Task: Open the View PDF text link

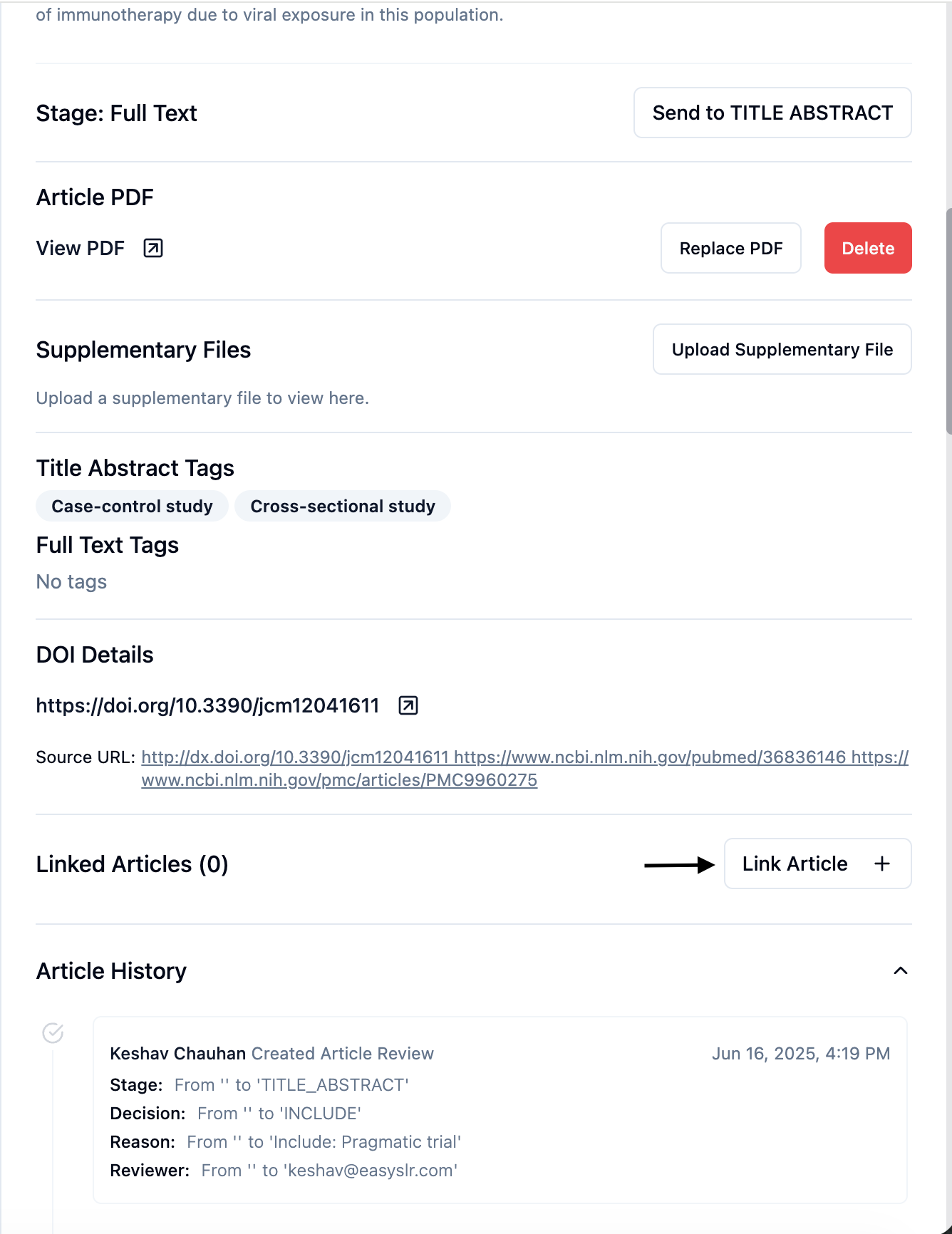Action: tap(81, 248)
